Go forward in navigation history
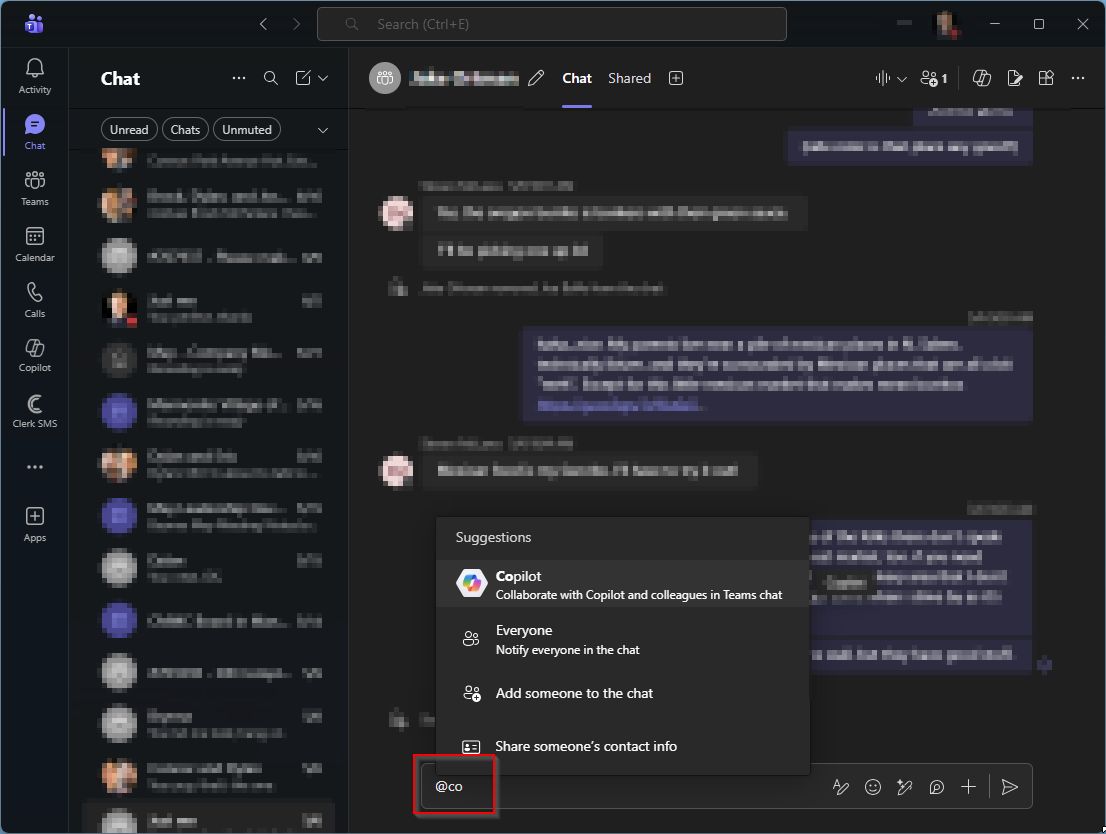The height and width of the screenshot is (834, 1106). pyautogui.click(x=296, y=24)
